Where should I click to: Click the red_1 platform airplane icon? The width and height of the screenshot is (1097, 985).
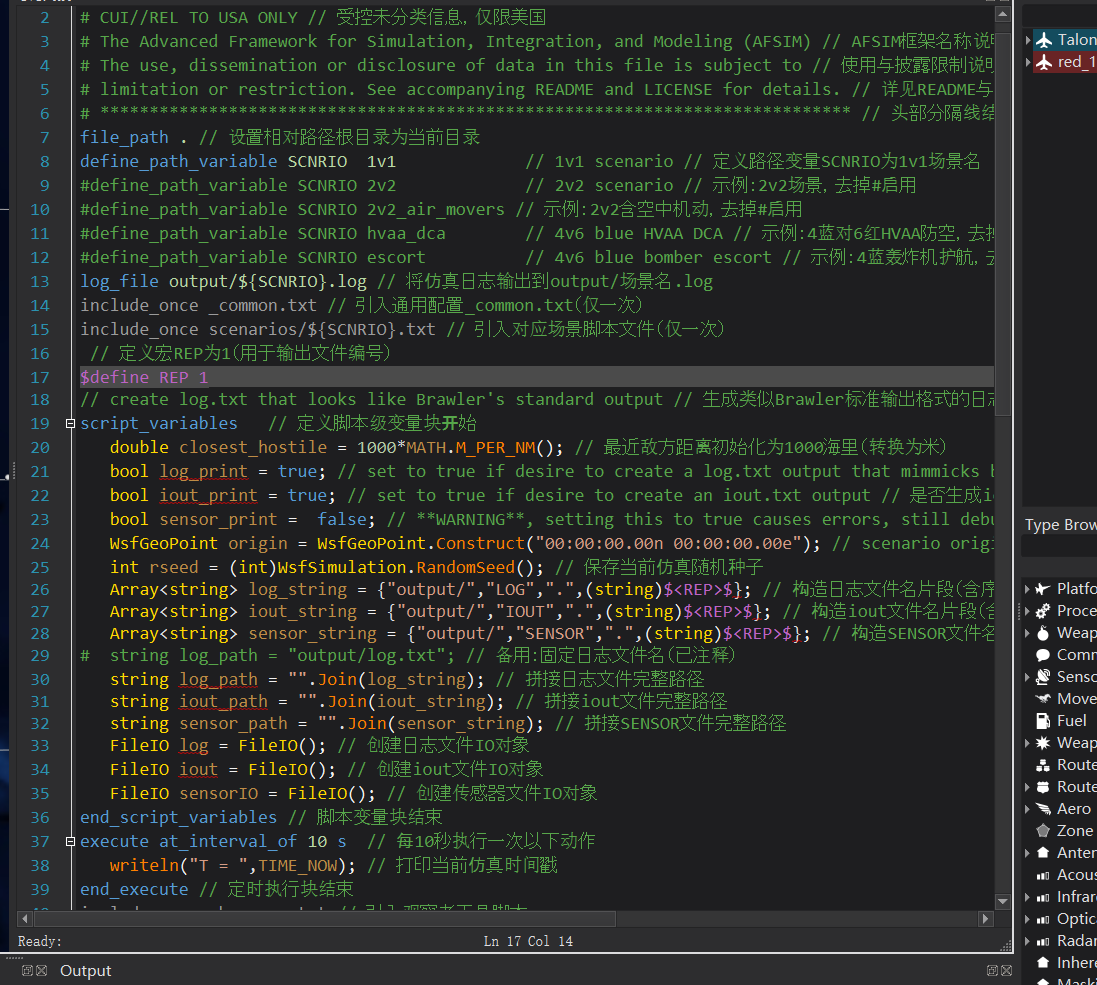click(x=1045, y=62)
